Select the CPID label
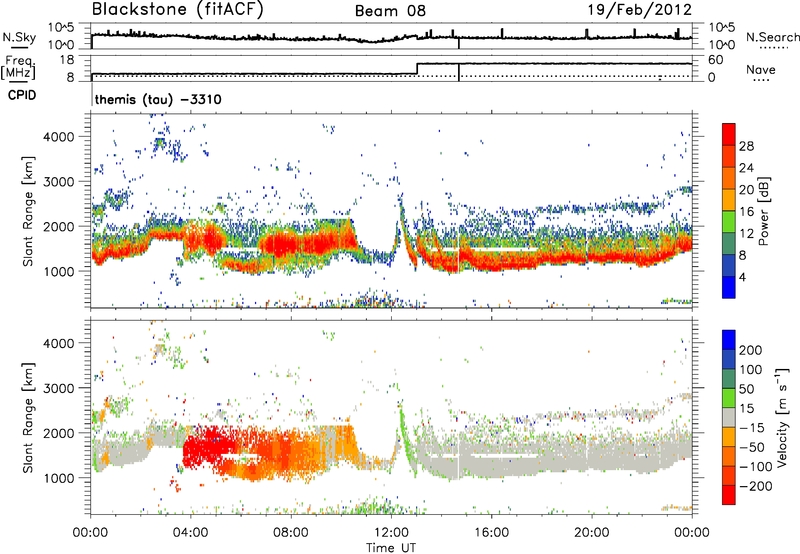The height and width of the screenshot is (554, 800). (22, 95)
